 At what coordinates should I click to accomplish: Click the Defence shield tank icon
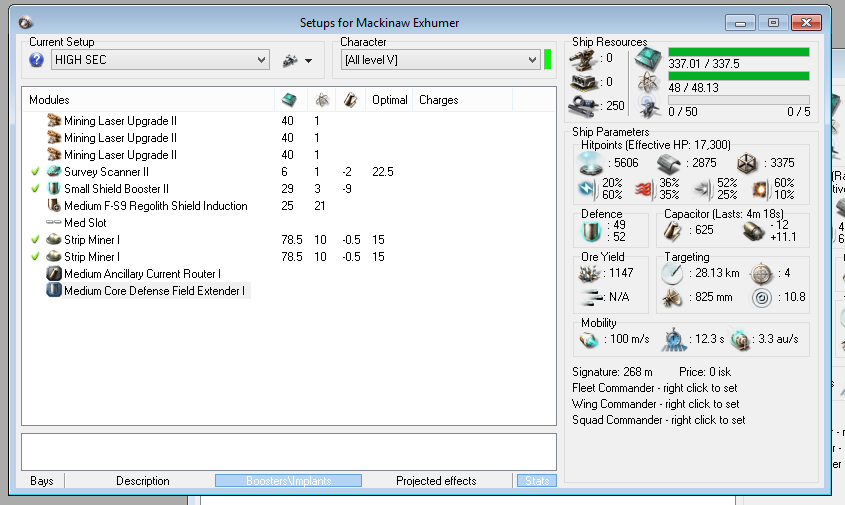591,231
